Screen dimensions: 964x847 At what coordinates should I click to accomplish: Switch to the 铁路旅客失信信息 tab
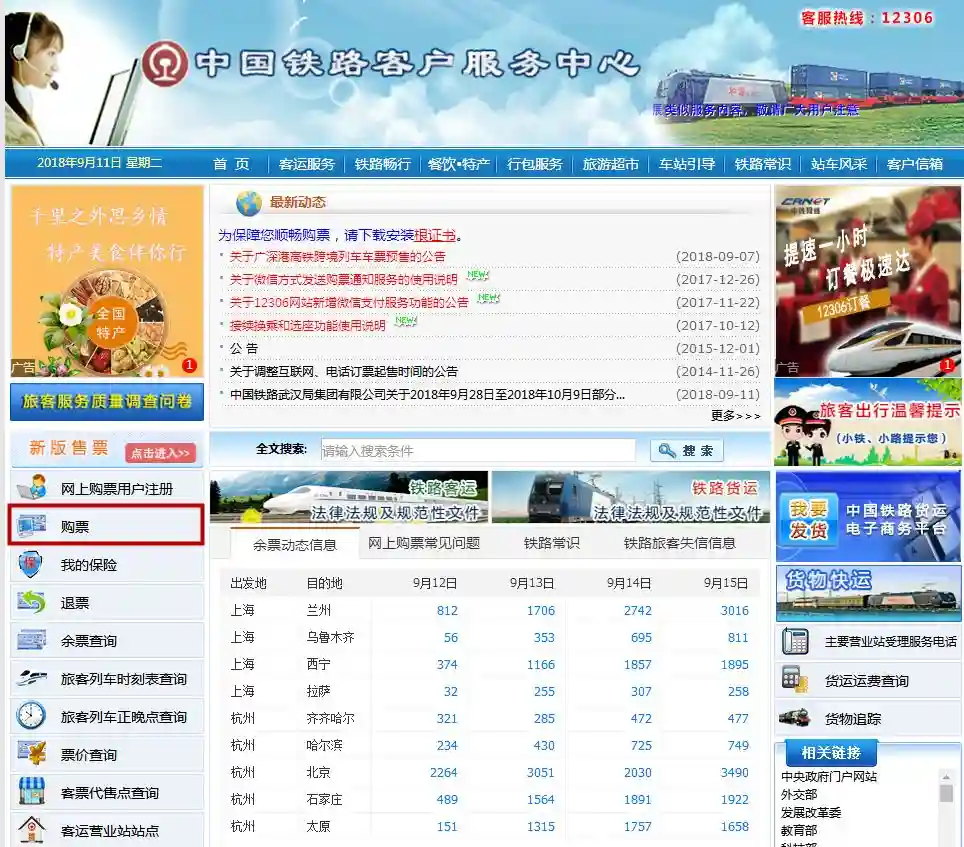[679, 543]
